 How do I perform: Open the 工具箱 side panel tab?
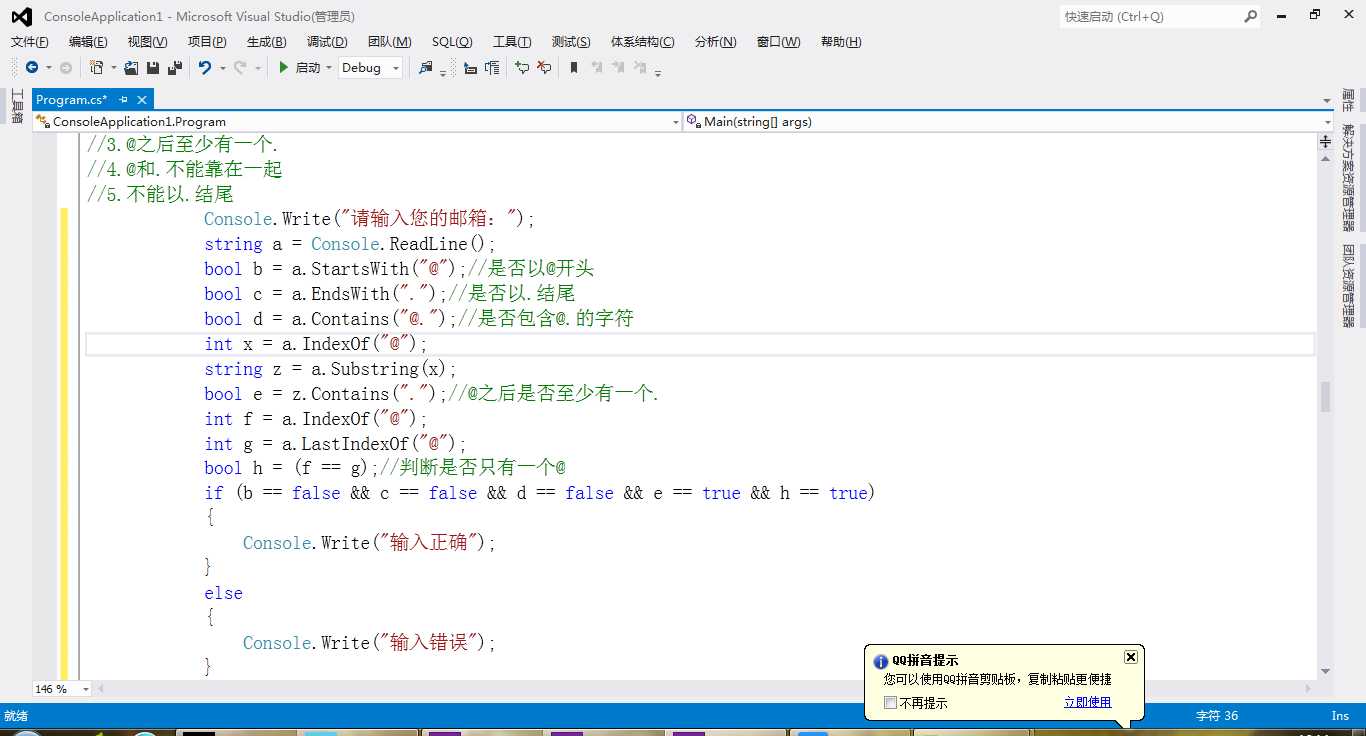point(17,106)
